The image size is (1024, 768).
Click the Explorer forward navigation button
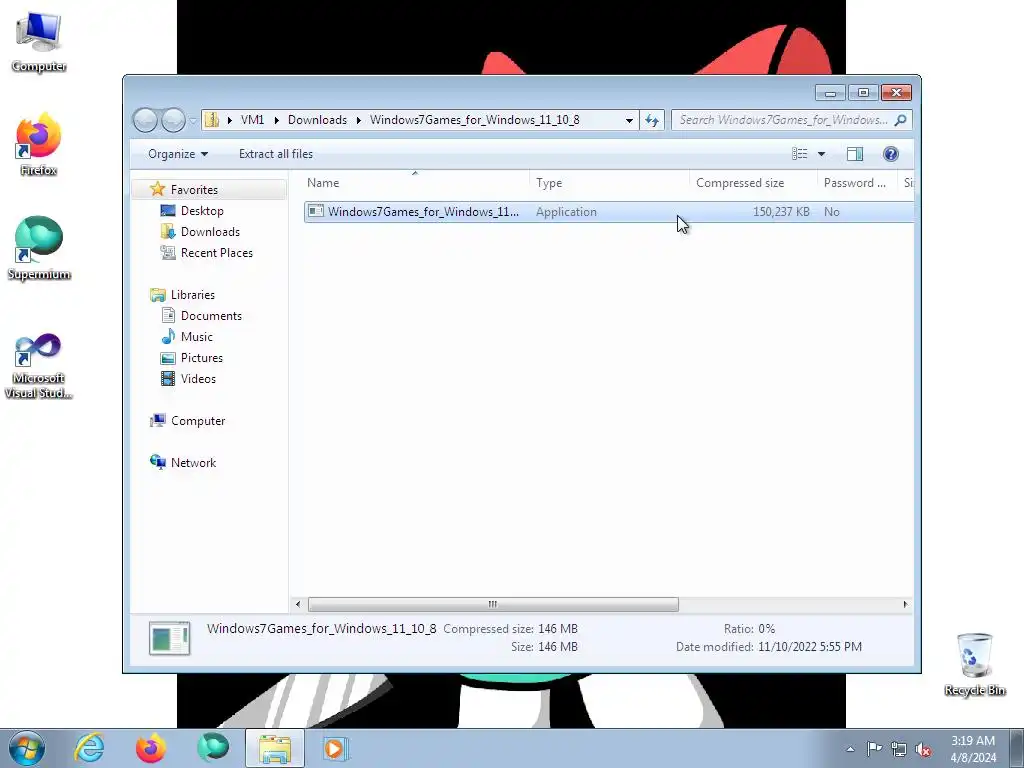coord(173,120)
